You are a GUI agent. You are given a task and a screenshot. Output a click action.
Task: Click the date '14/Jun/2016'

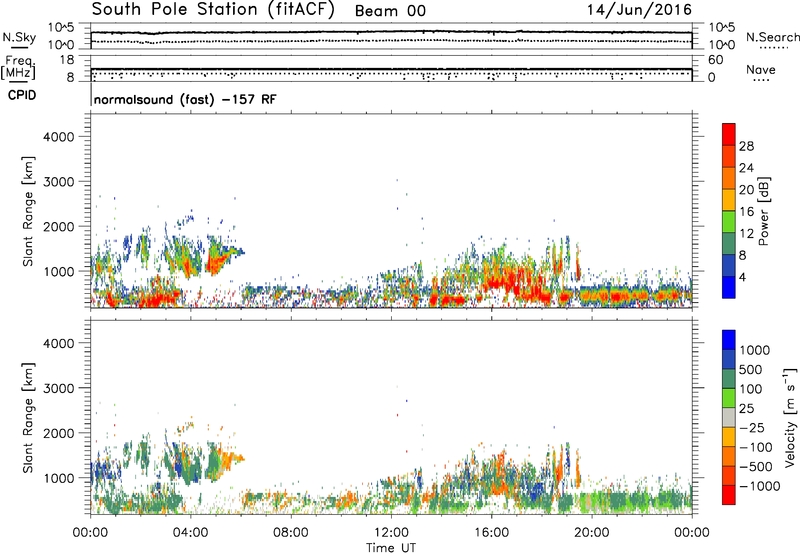coord(639,10)
